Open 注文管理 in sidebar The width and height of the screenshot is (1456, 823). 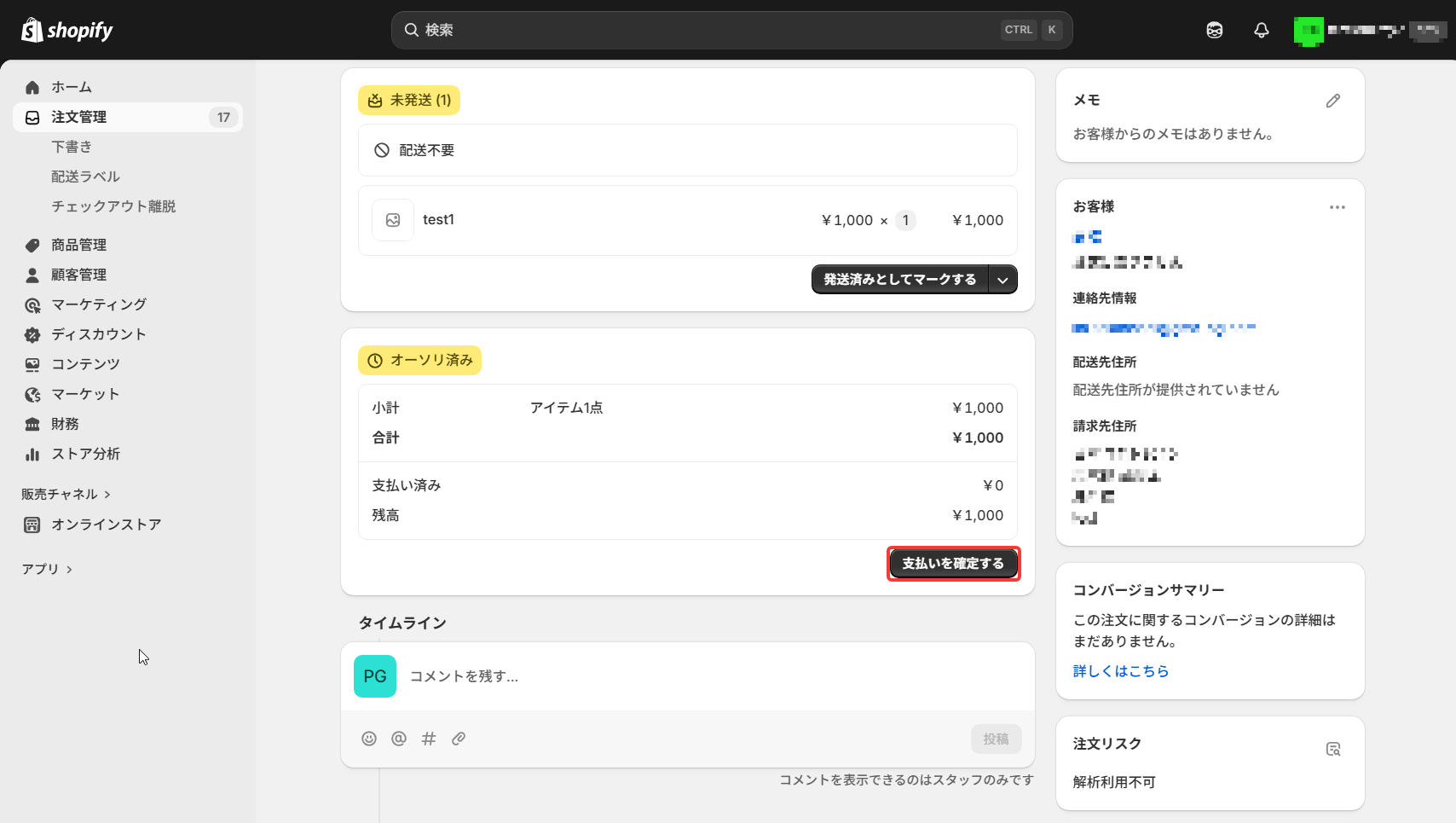128,117
